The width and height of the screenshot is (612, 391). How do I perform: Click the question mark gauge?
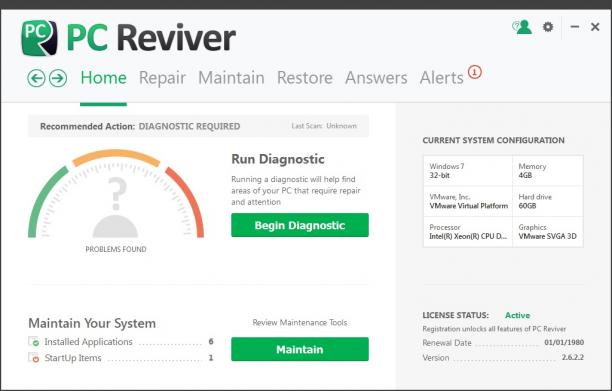point(116,195)
